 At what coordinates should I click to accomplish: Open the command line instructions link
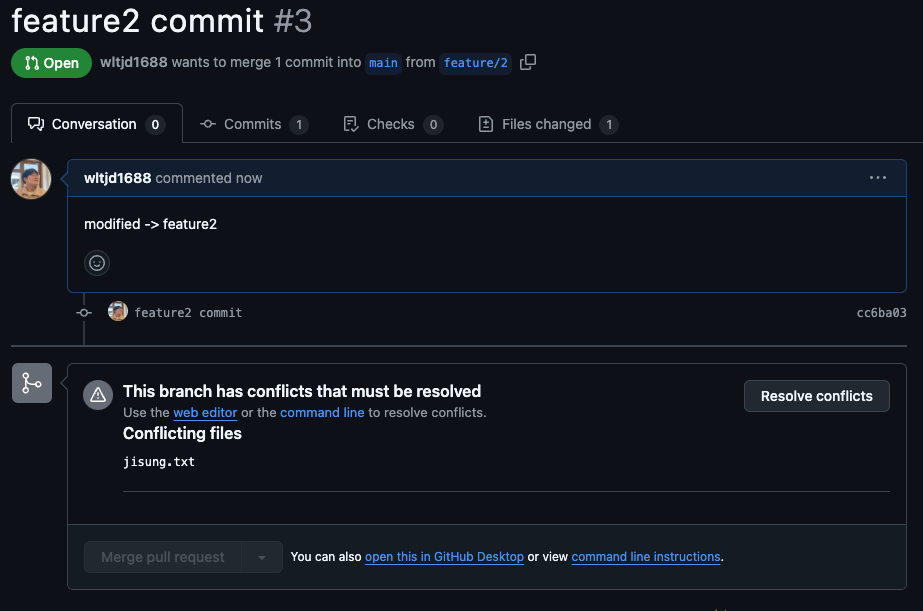[646, 557]
